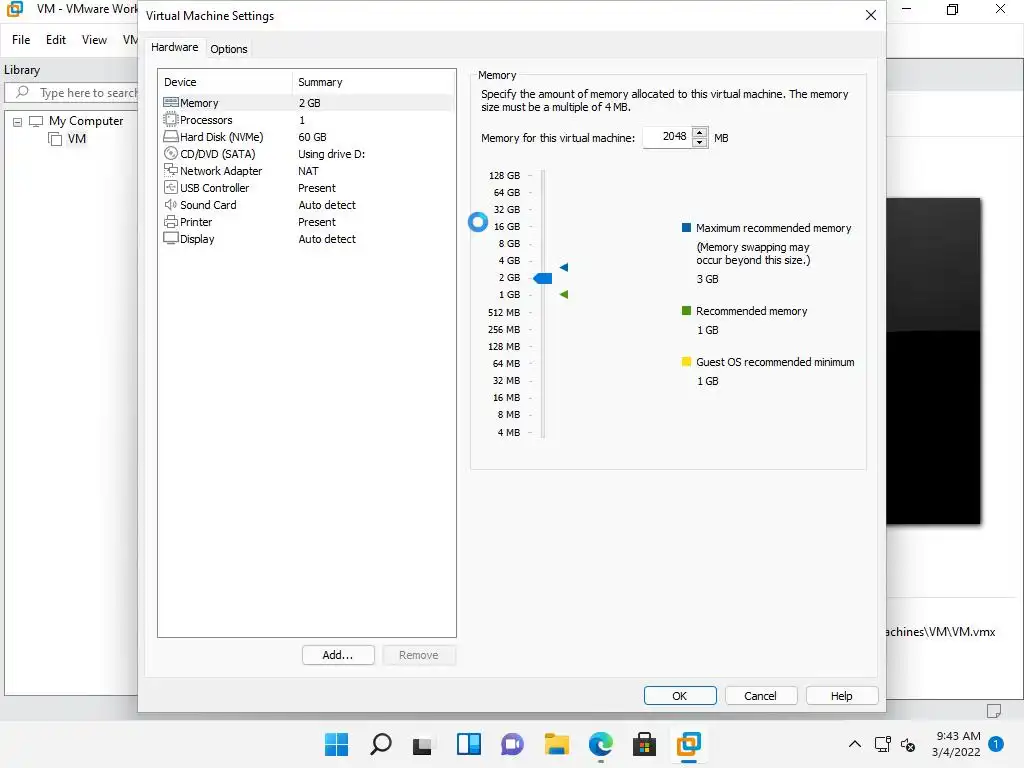Click the 128 GB slider scale label
The height and width of the screenshot is (768, 1024).
coord(504,176)
